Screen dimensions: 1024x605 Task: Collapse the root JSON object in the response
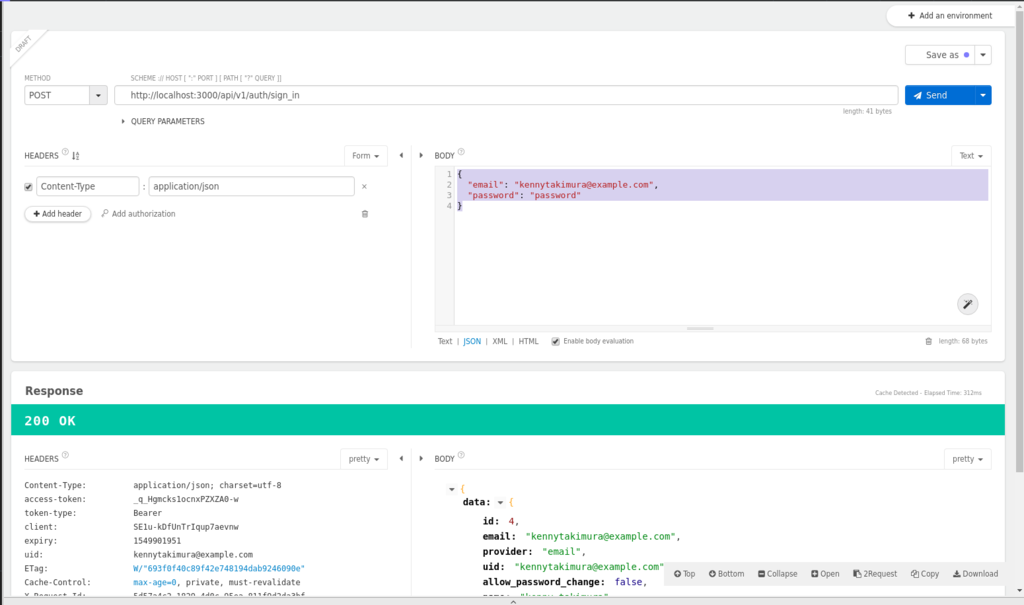451,489
